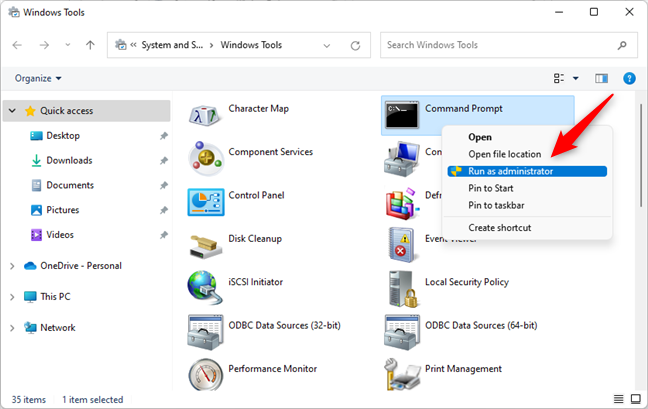Open the Character Map icon

tap(204, 115)
